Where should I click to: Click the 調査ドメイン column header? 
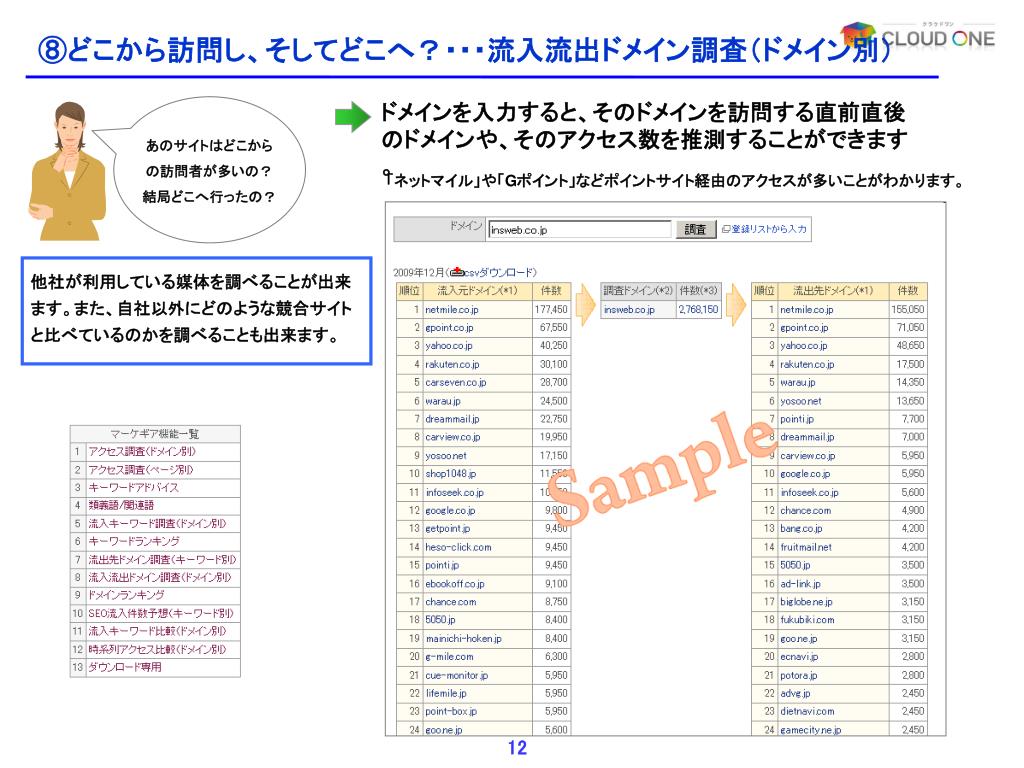638,291
